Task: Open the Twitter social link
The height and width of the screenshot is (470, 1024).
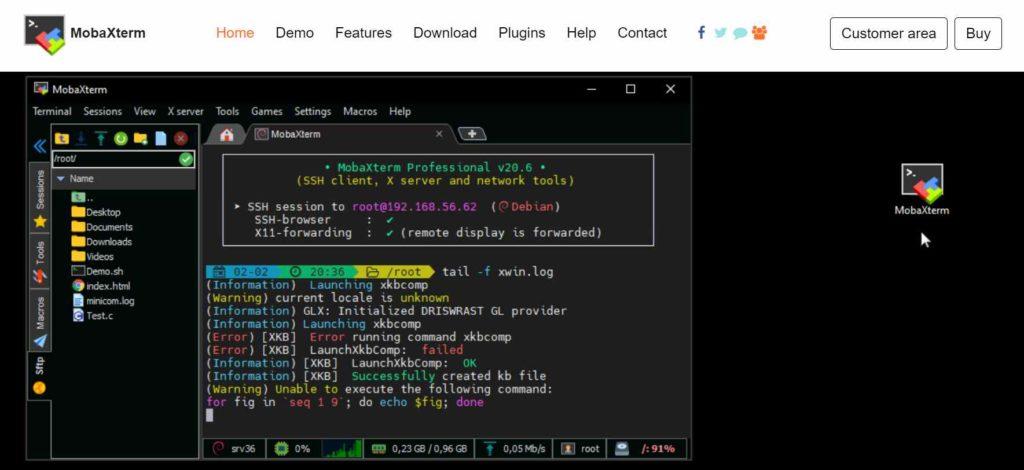Action: 720,33
